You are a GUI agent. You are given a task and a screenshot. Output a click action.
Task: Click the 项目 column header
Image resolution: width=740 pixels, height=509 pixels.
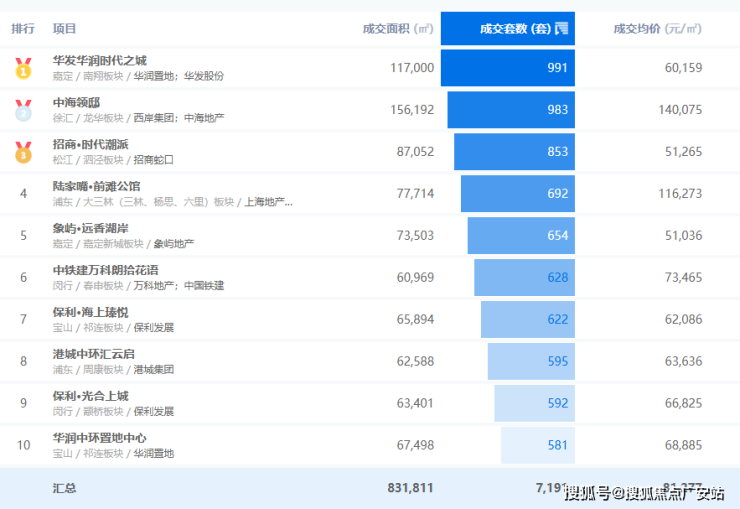(64, 29)
